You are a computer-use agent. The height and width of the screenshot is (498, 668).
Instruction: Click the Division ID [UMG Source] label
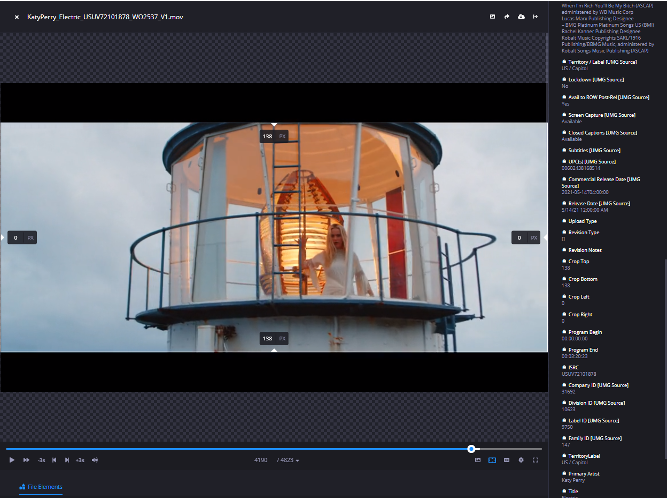pos(597,403)
